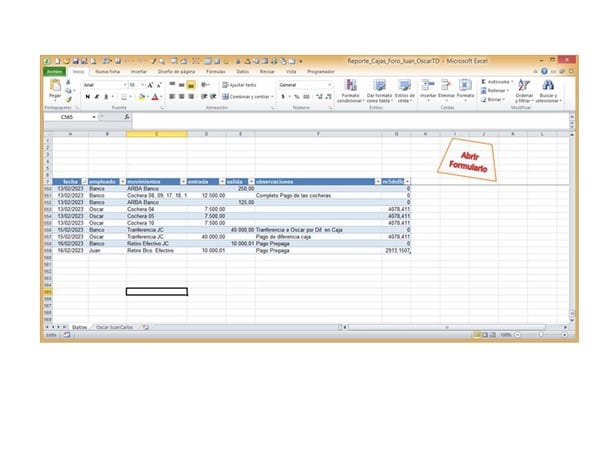
Task: Toggle highlighted bottom vertical alignment
Action: (191, 85)
